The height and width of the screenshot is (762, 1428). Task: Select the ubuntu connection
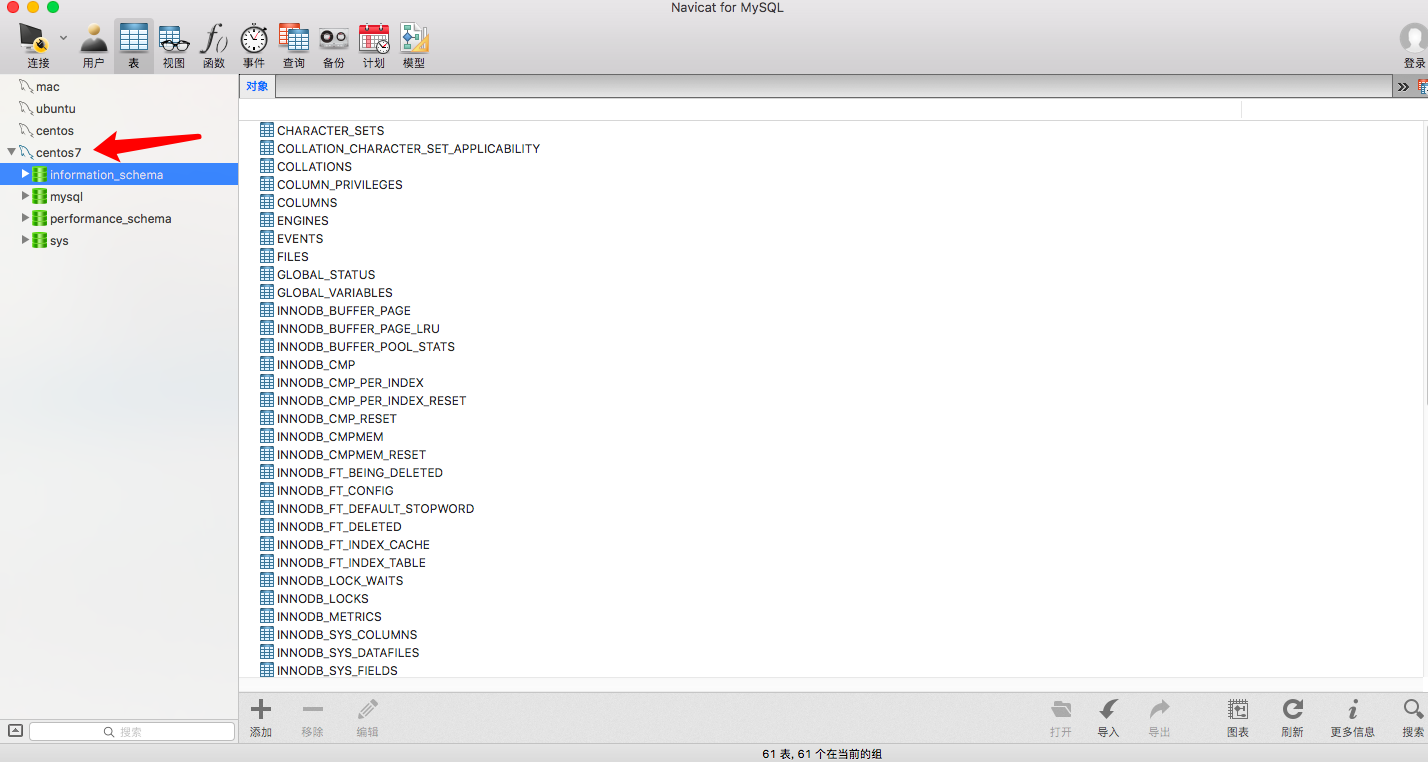pyautogui.click(x=55, y=109)
